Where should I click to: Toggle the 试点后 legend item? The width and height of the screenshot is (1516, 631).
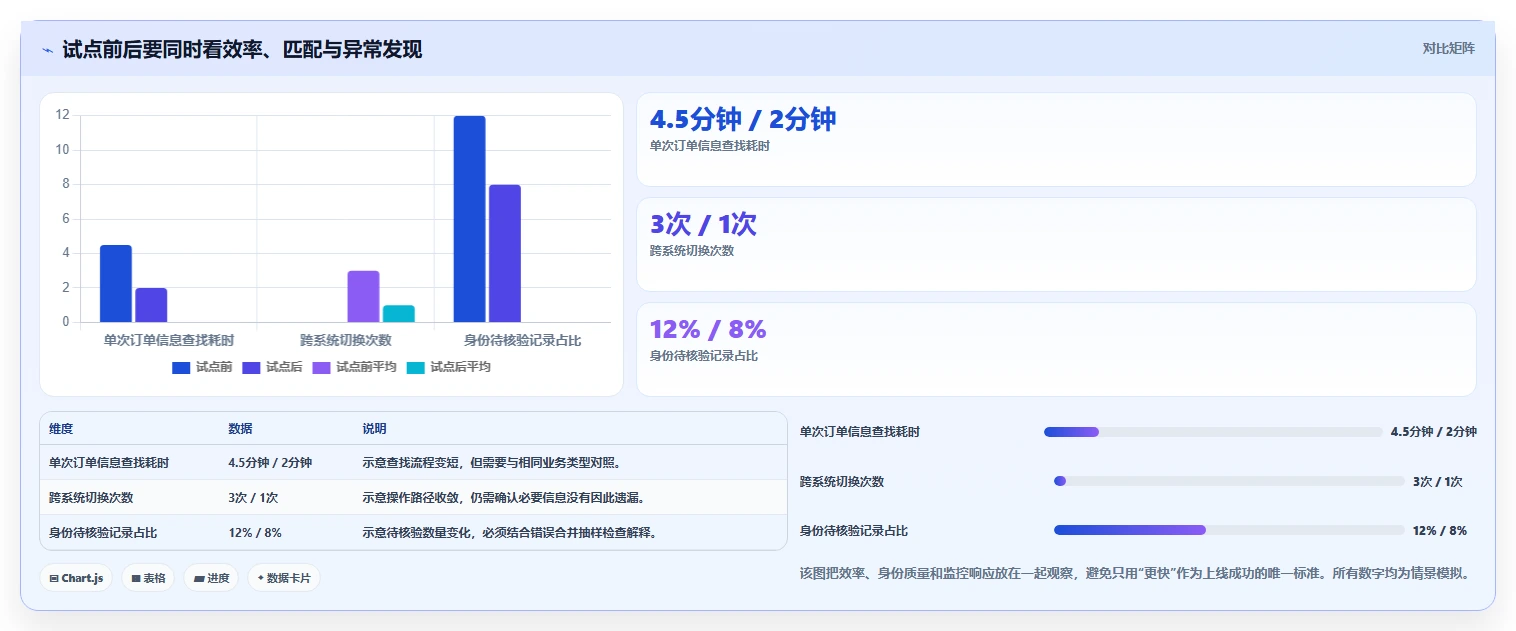pyautogui.click(x=272, y=367)
